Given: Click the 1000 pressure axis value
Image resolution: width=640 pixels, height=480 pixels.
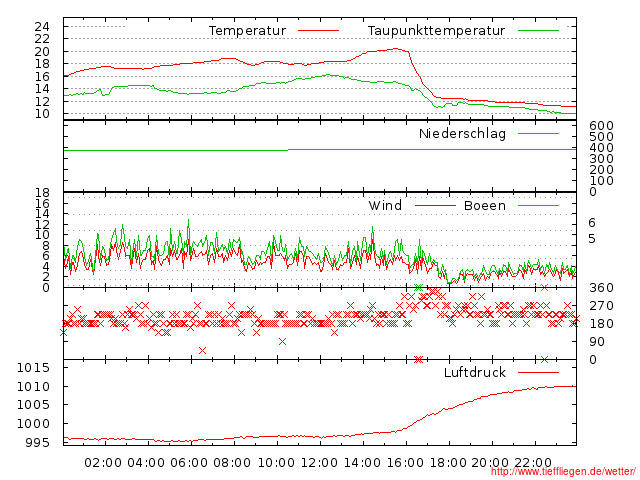Looking at the screenshot, I should pos(33,424).
